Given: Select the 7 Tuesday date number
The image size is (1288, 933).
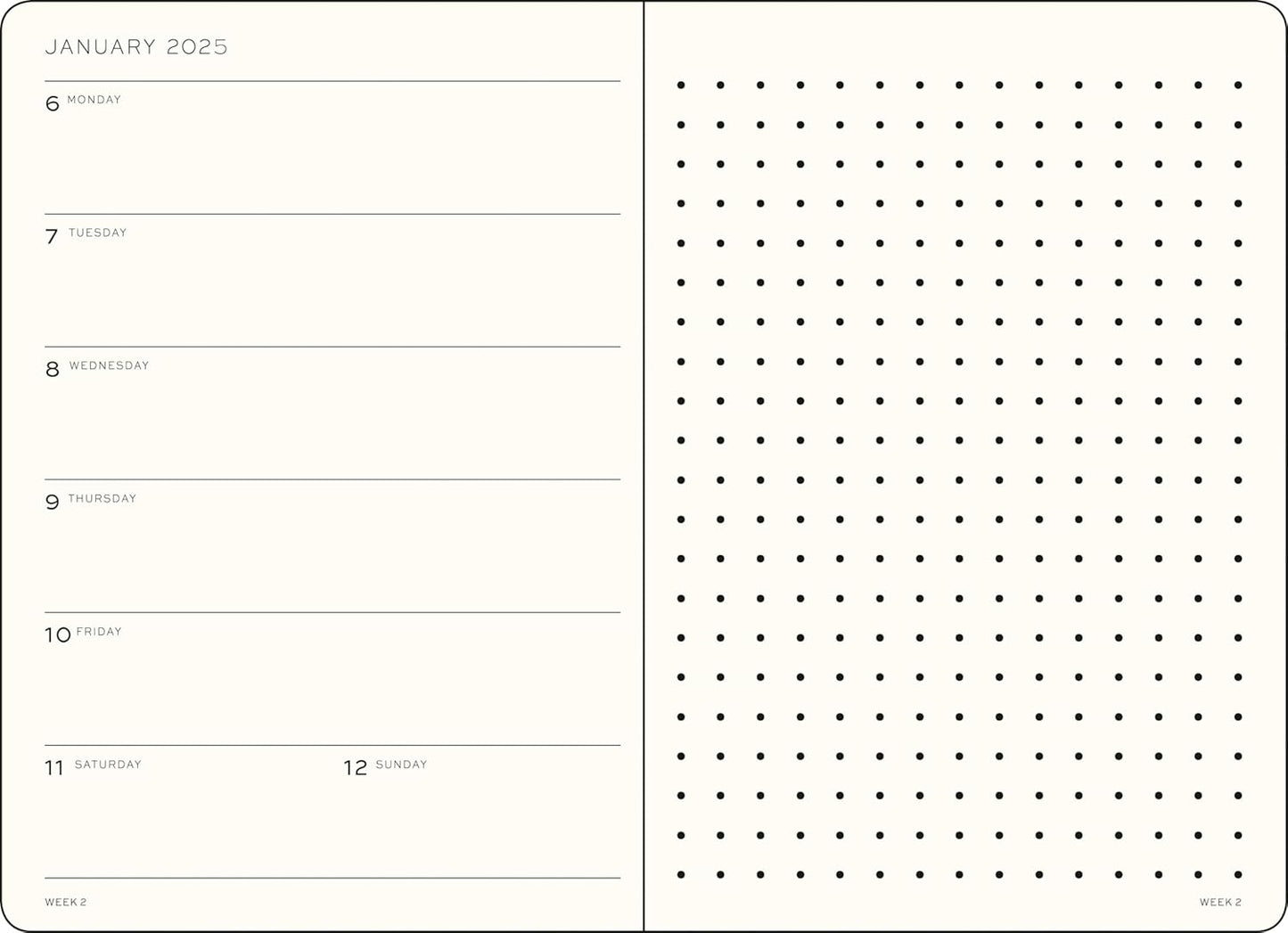Looking at the screenshot, I should [52, 237].
